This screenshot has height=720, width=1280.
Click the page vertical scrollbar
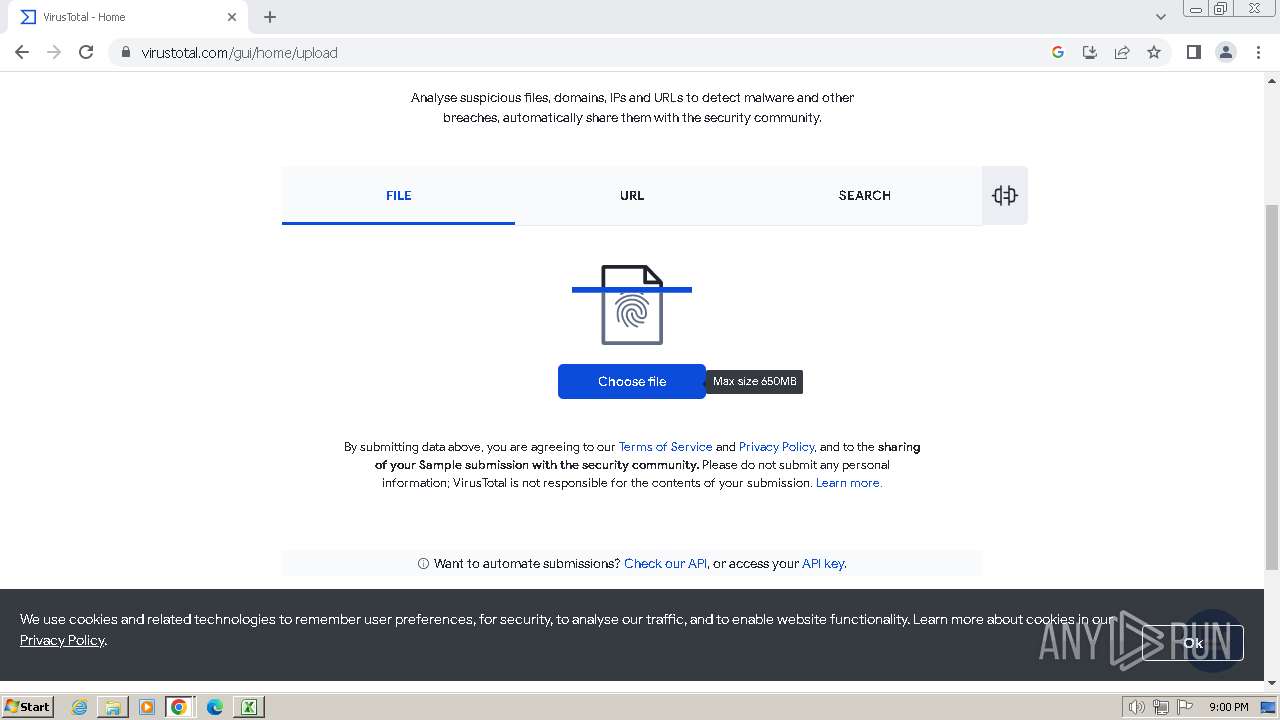(1272, 387)
